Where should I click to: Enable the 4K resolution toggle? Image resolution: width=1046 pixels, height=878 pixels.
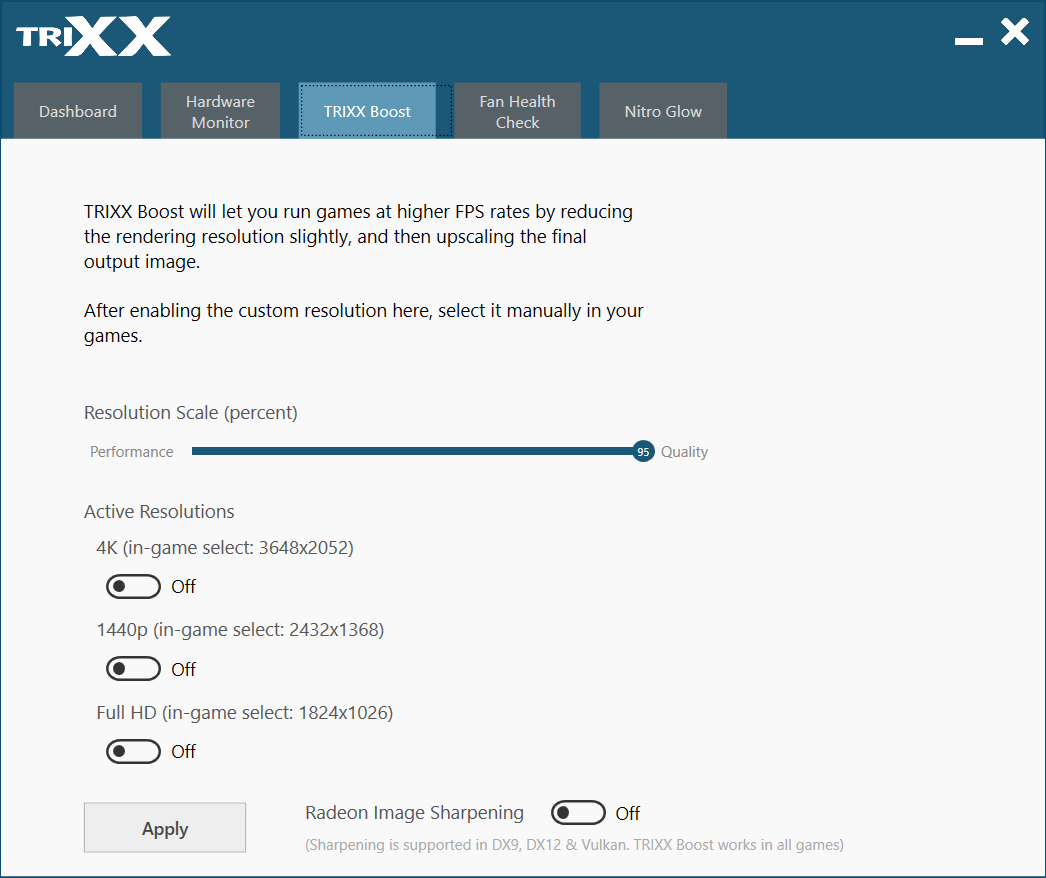click(133, 586)
